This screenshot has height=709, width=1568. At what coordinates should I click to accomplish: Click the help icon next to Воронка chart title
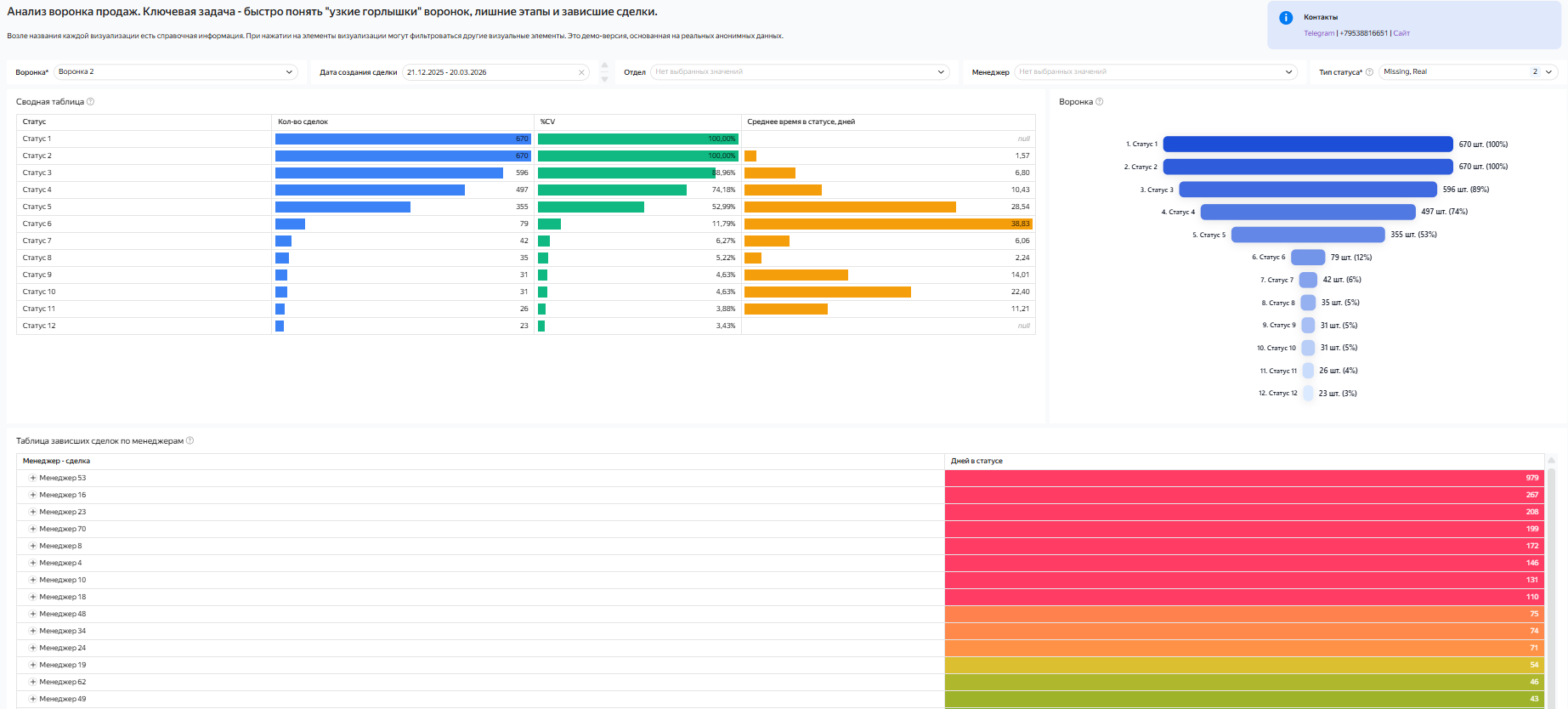click(1100, 102)
